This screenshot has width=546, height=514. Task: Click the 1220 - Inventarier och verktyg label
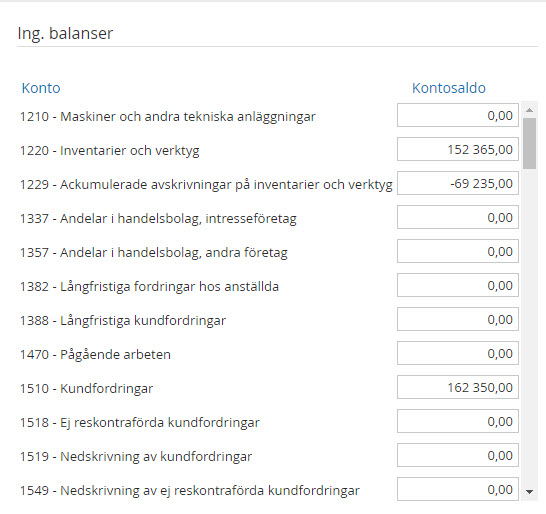109,150
